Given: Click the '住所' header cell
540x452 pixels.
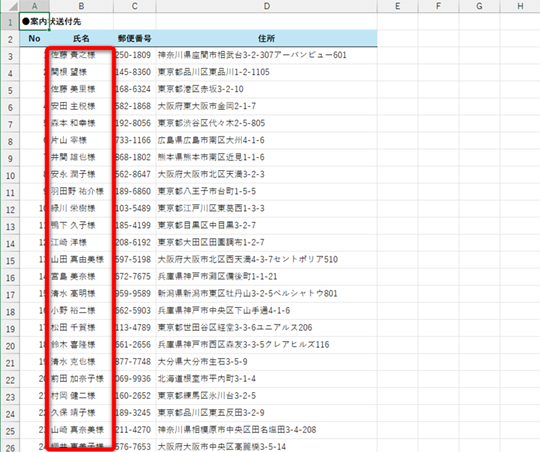Looking at the screenshot, I should pyautogui.click(x=267, y=39).
